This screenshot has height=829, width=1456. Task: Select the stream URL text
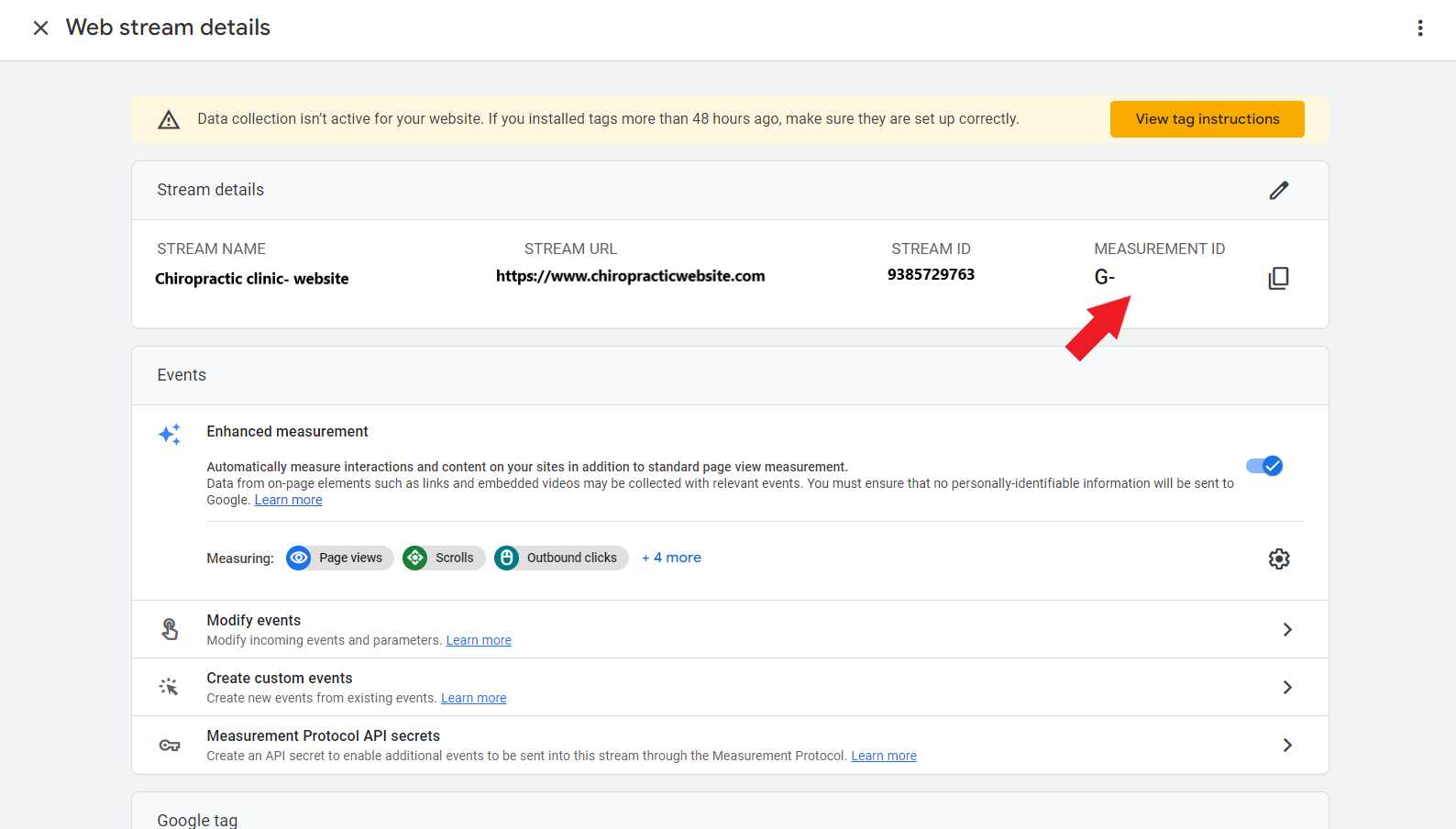pos(630,276)
